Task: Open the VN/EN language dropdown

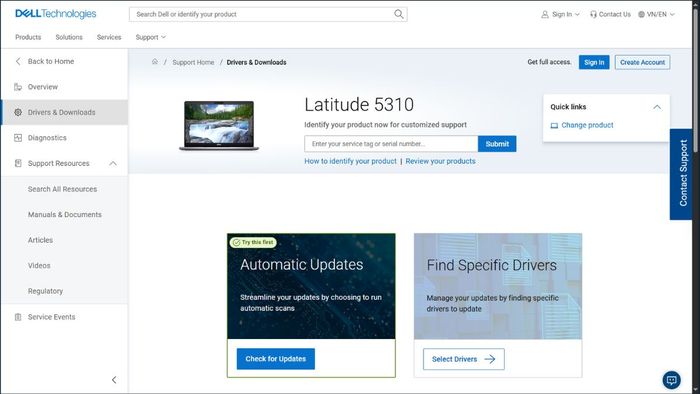Action: coord(657,14)
